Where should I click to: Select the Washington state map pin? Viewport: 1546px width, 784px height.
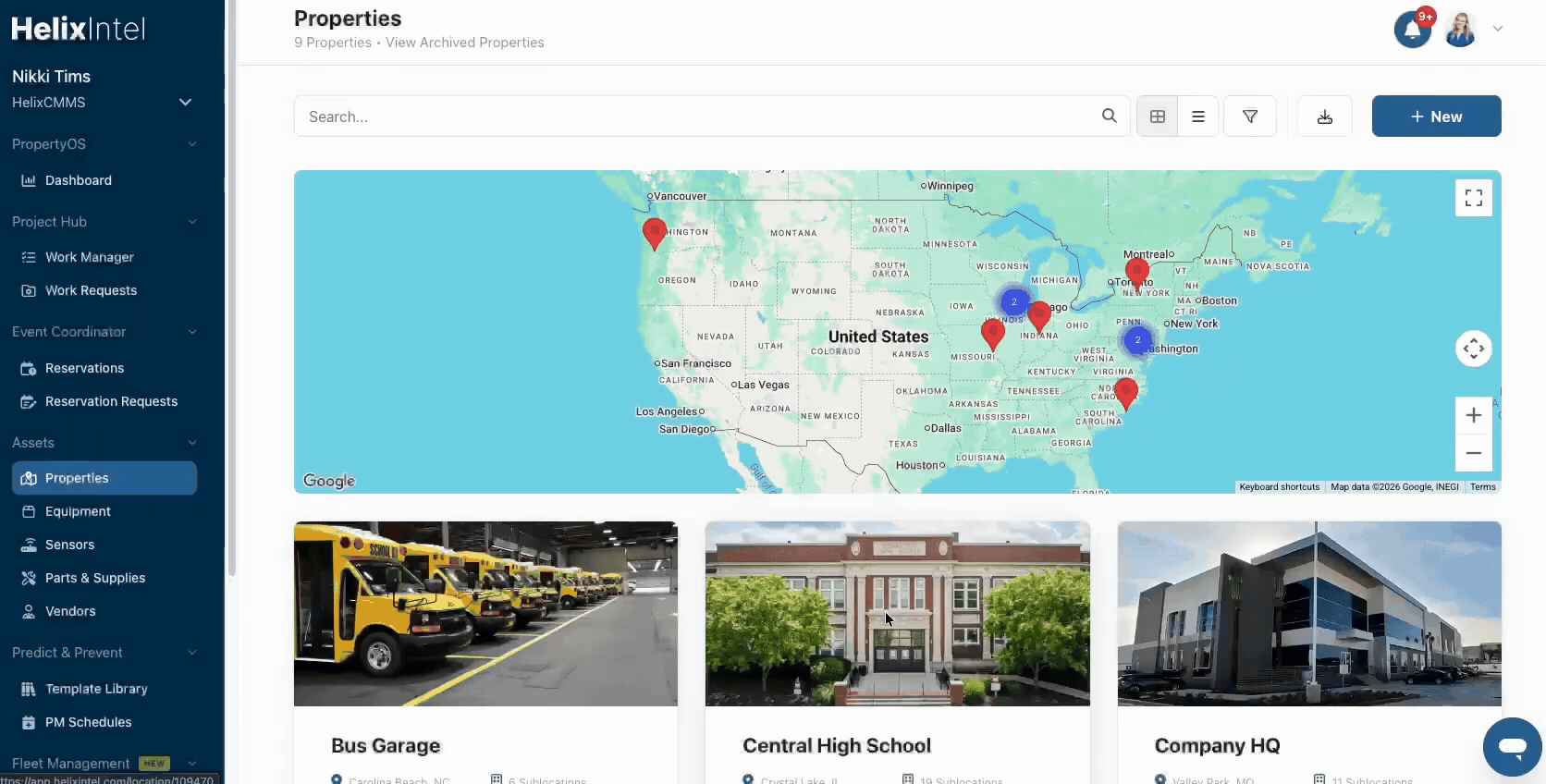(x=655, y=234)
